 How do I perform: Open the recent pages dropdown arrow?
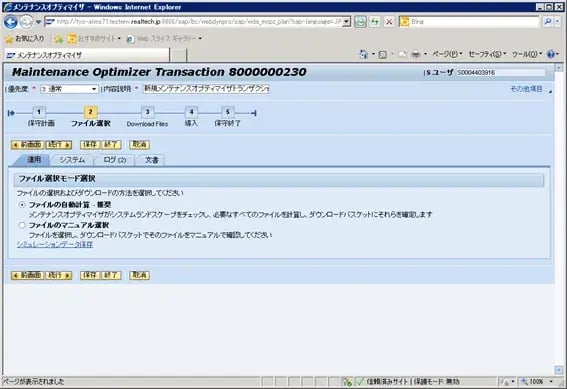(38, 22)
